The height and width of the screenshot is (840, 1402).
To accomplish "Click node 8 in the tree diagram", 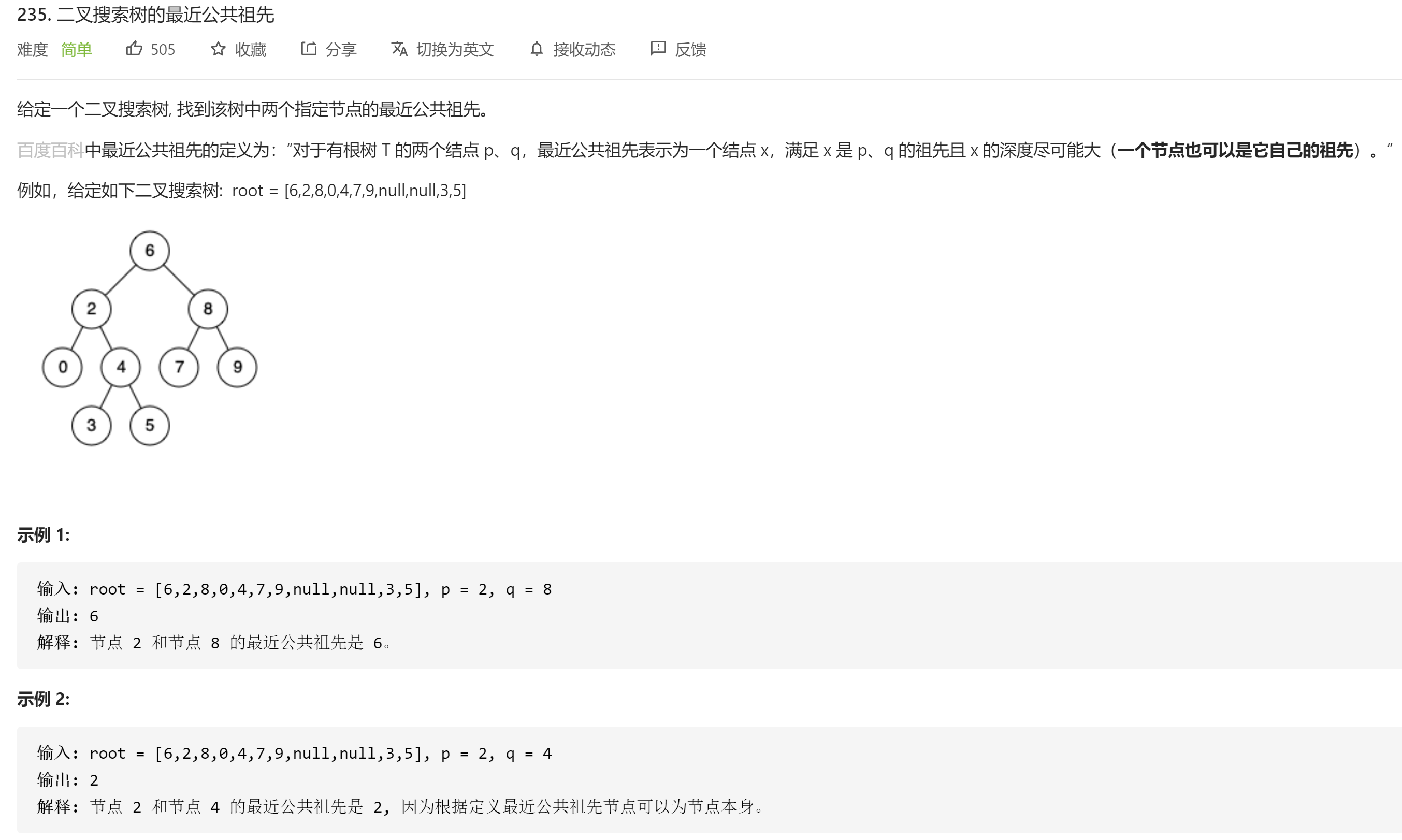I will pos(208,309).
